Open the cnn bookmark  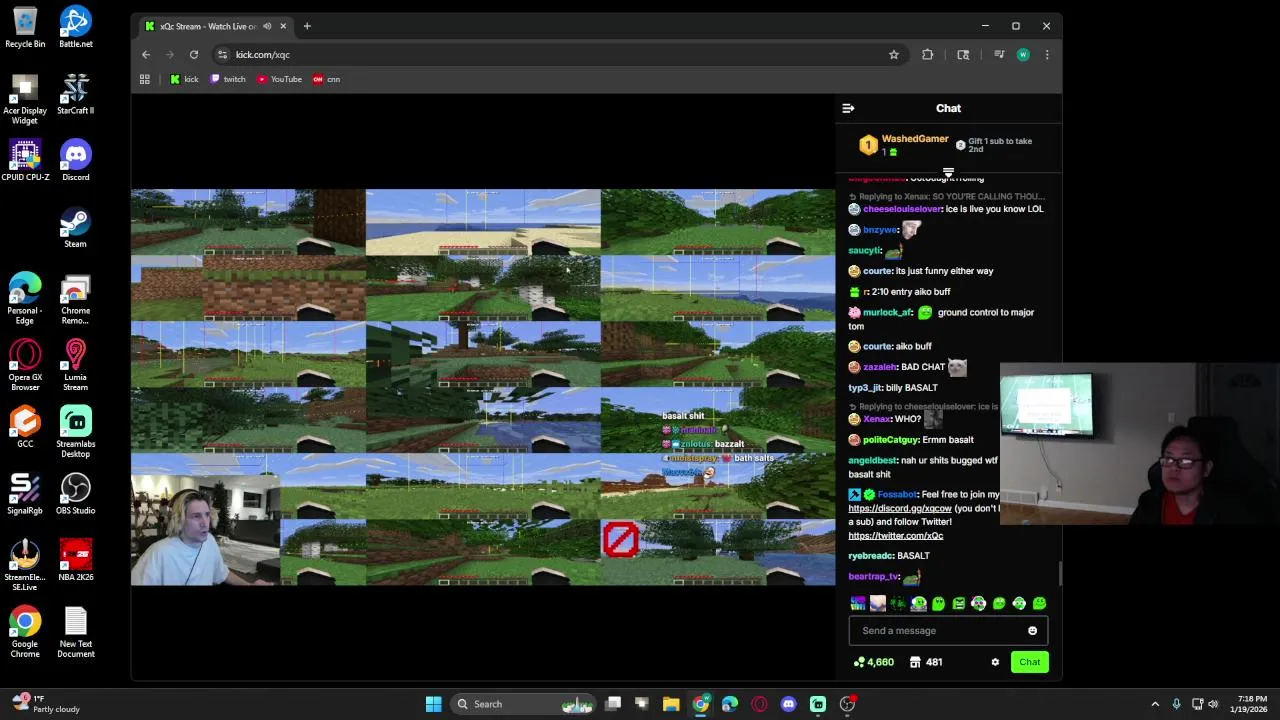(326, 79)
